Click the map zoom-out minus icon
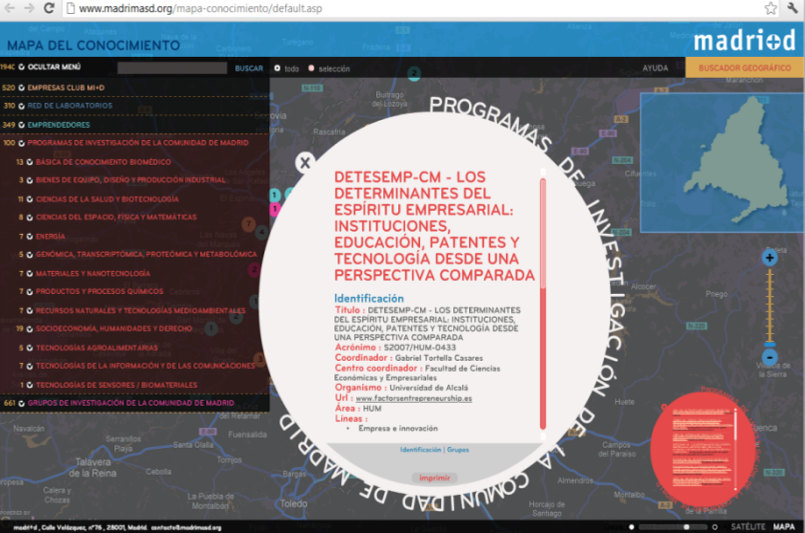The height and width of the screenshot is (533, 805). tap(769, 357)
